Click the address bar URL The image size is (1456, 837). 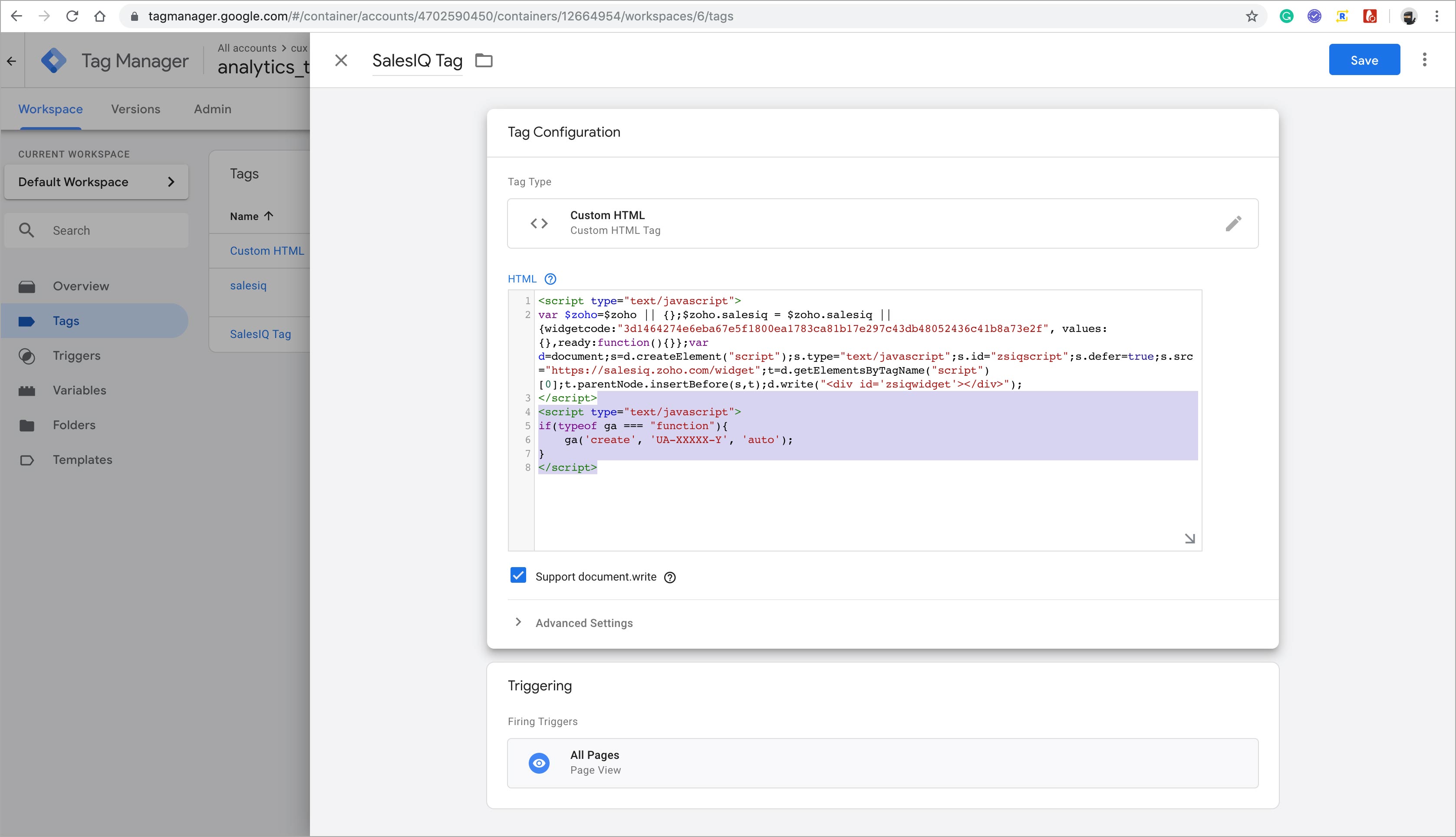click(441, 16)
